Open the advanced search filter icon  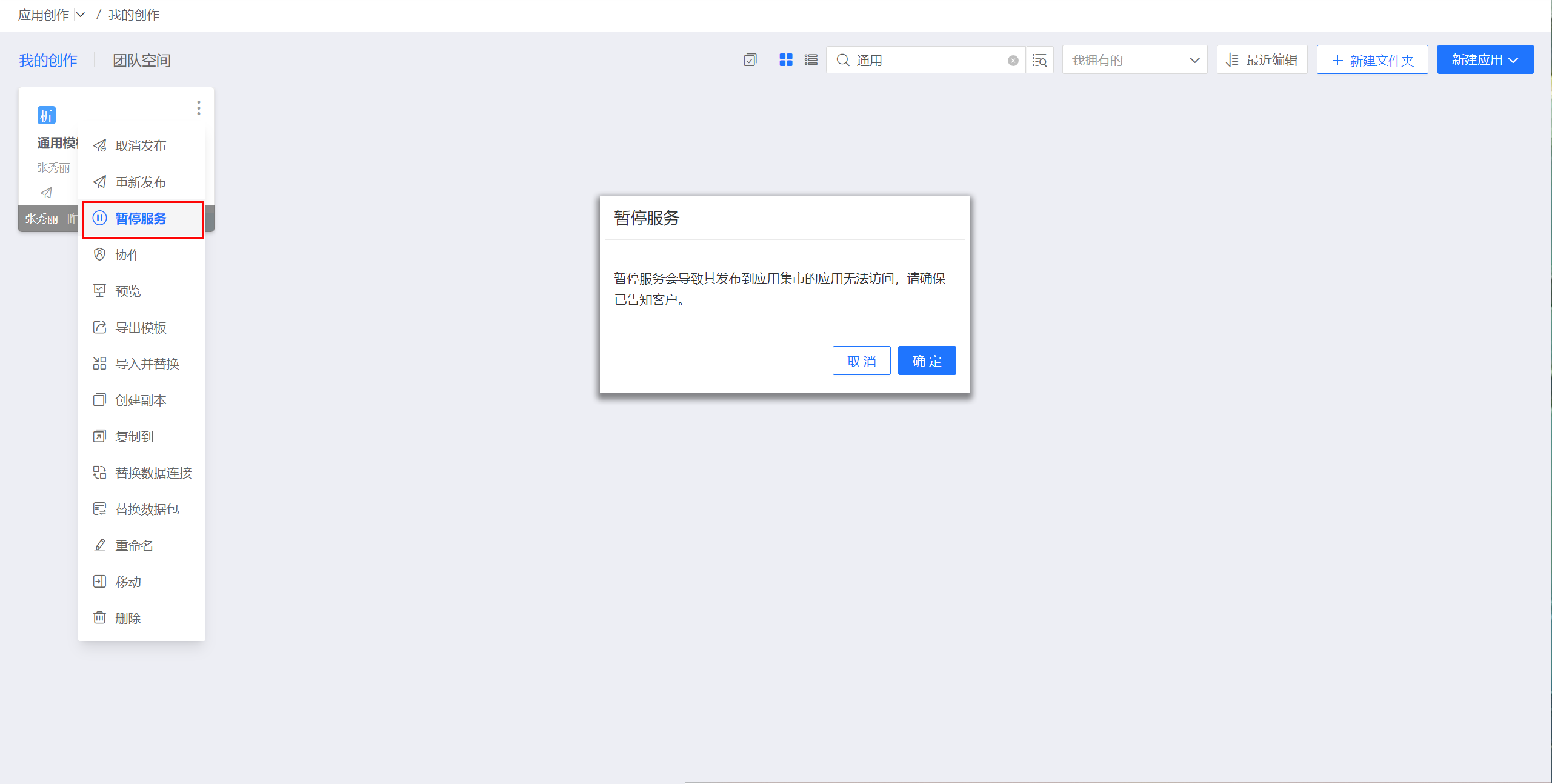(1040, 61)
